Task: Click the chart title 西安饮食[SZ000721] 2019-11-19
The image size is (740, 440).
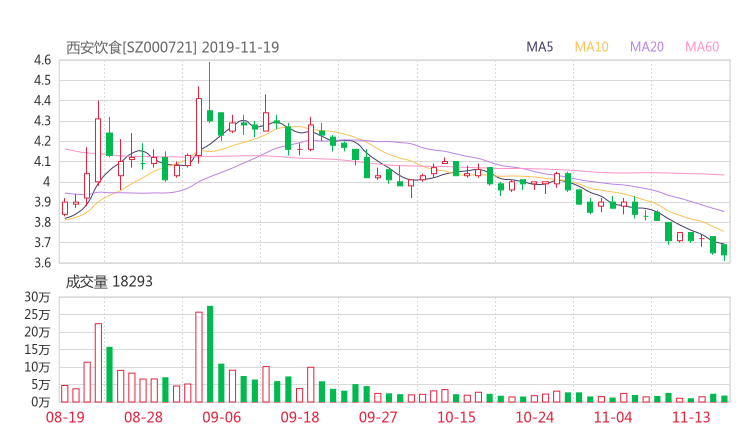Action: (x=172, y=47)
